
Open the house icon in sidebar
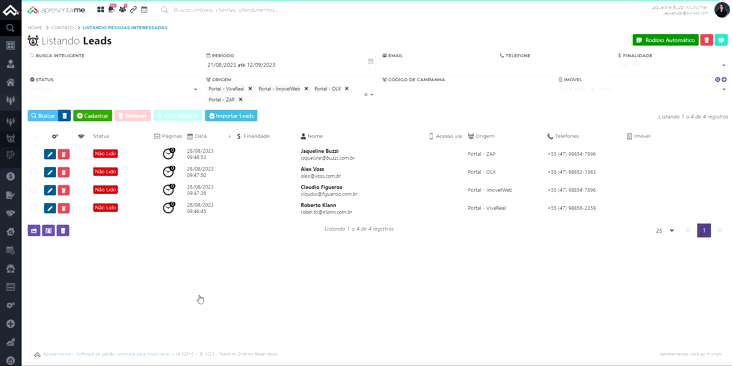10,83
